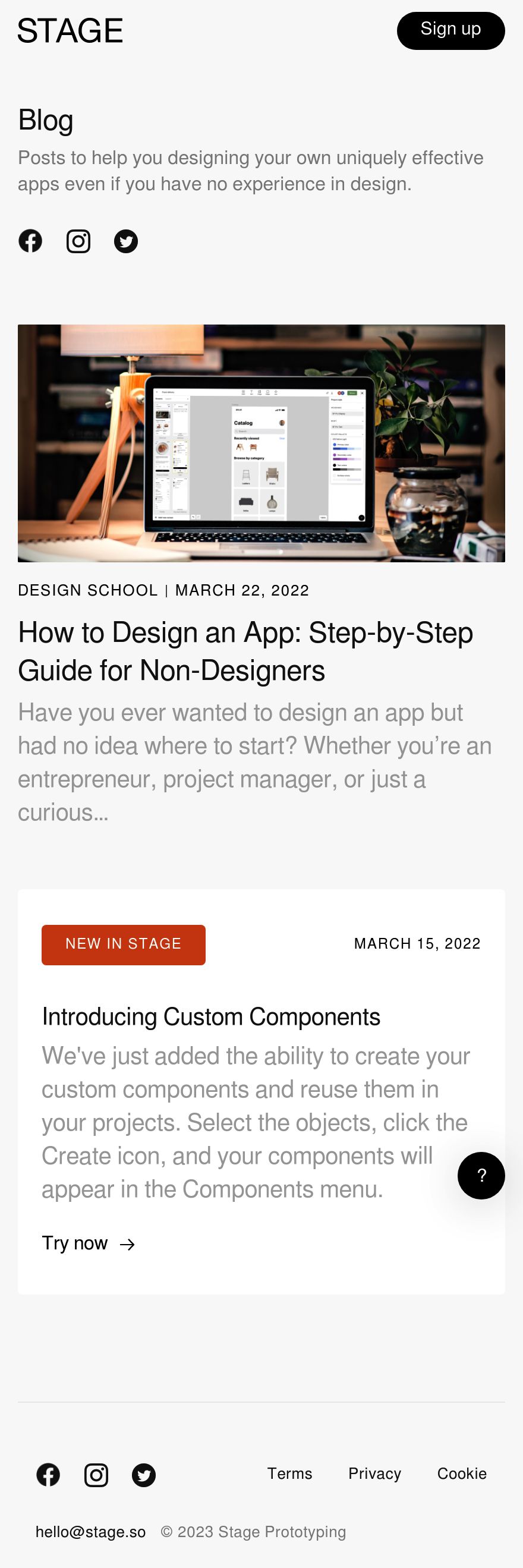
Task: Open the Privacy footer link
Action: [x=374, y=1473]
